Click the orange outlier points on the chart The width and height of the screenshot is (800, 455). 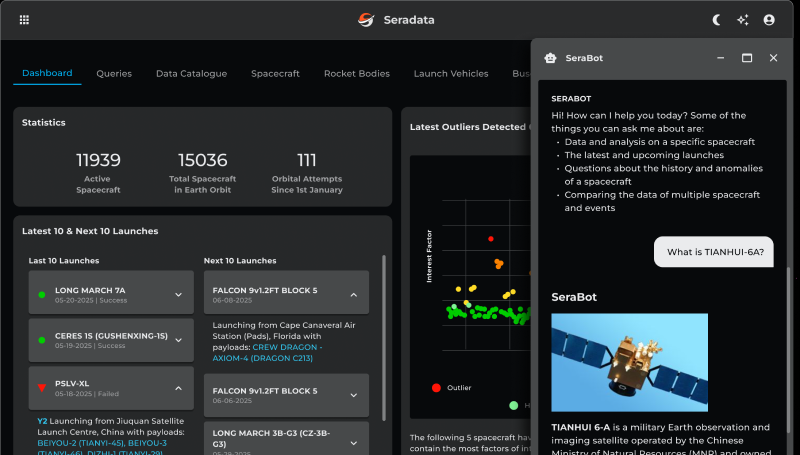click(498, 263)
